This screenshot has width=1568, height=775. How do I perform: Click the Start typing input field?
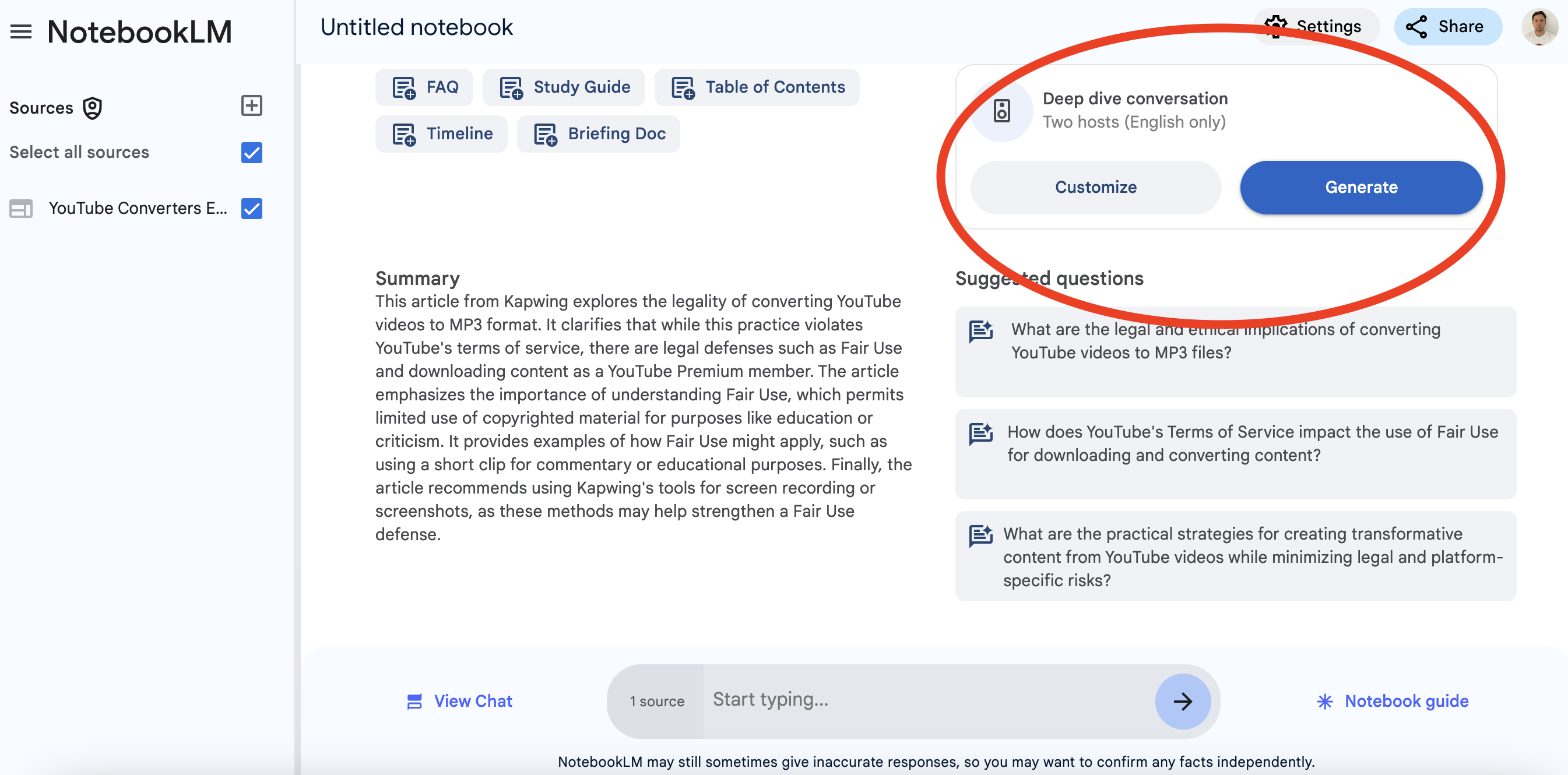tap(913, 700)
